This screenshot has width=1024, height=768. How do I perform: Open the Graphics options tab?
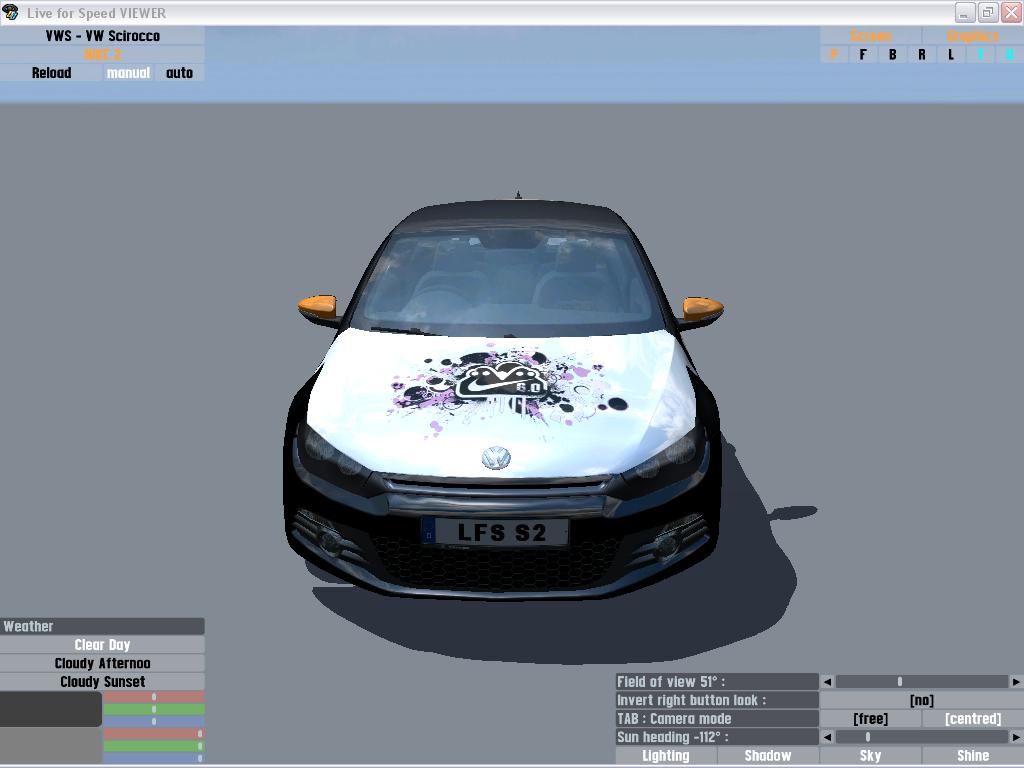(x=972, y=36)
